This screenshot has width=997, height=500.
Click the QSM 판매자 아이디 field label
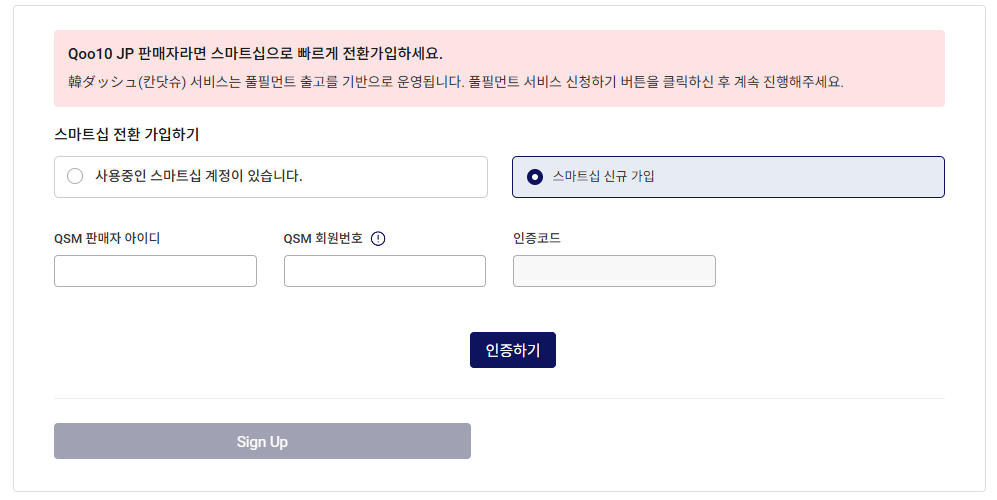click(x=107, y=239)
